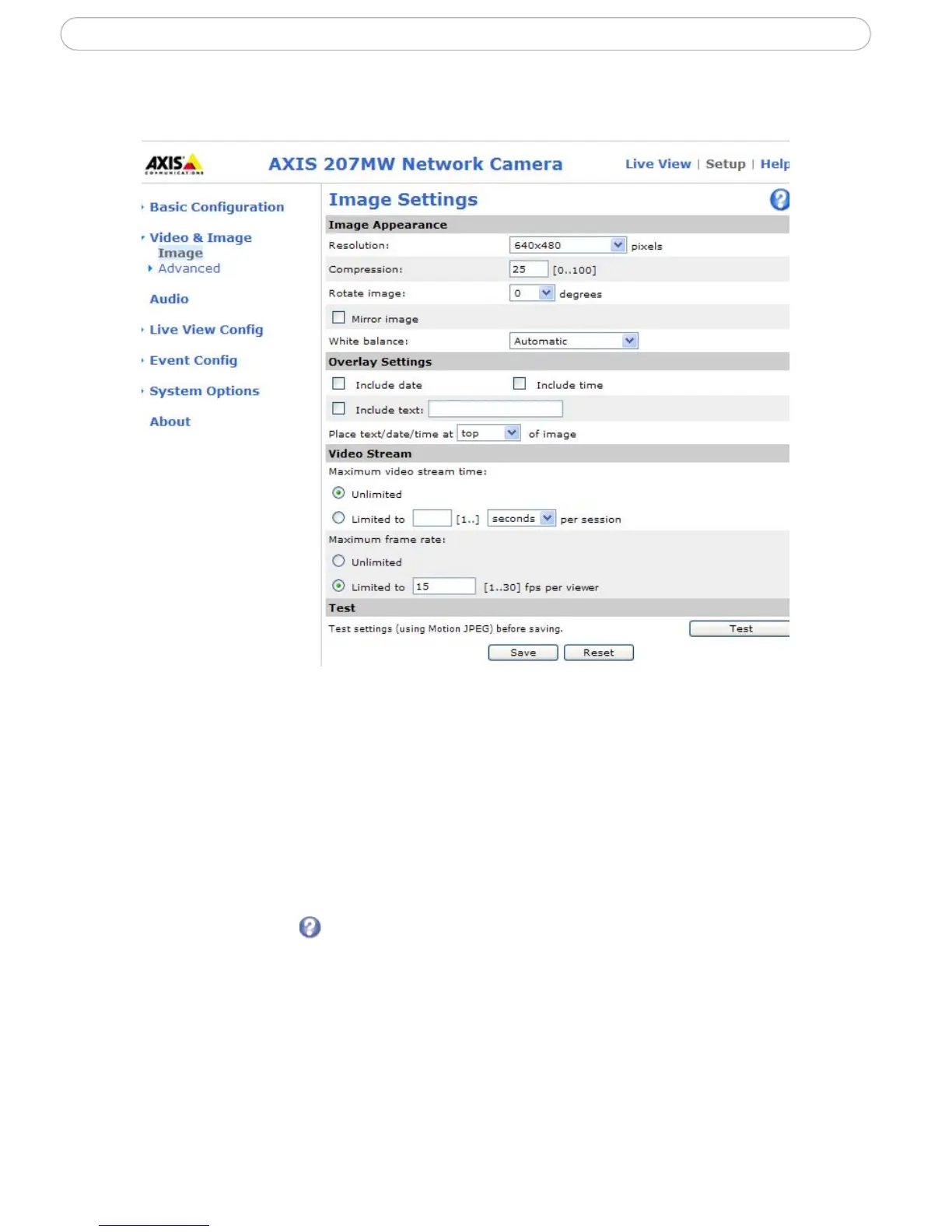Click the Video Stream section header

pyautogui.click(x=557, y=453)
